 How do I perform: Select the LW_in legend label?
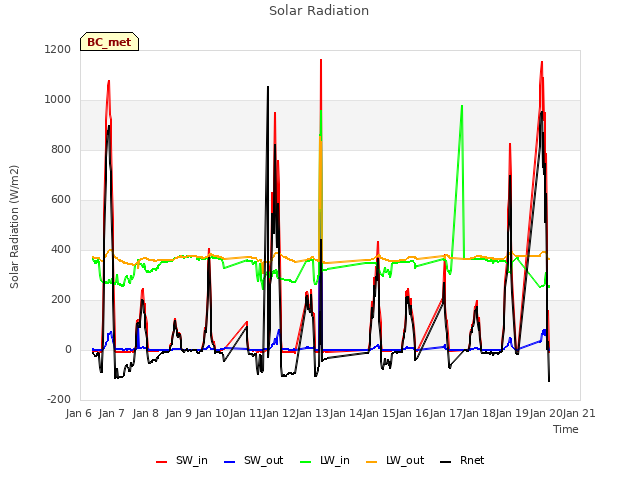pos(335,461)
